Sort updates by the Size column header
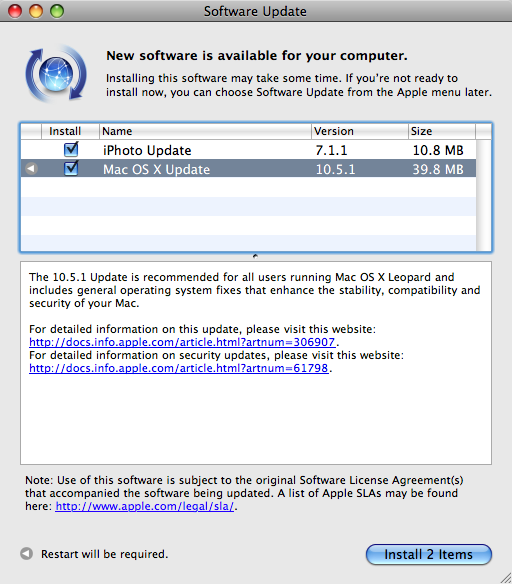The height and width of the screenshot is (584, 512). [442, 131]
